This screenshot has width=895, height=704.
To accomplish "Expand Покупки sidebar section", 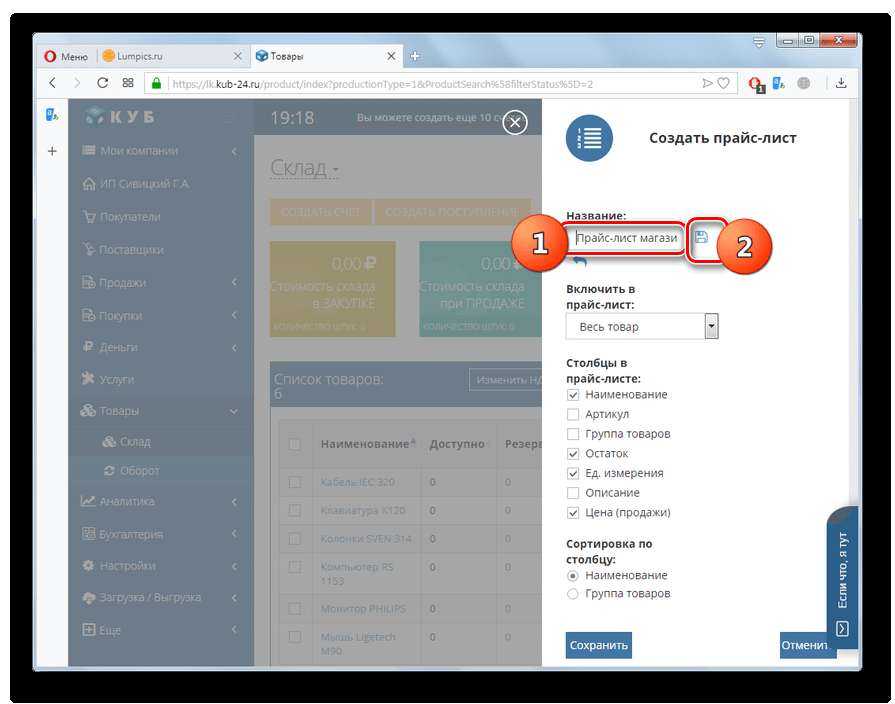I will click(161, 315).
